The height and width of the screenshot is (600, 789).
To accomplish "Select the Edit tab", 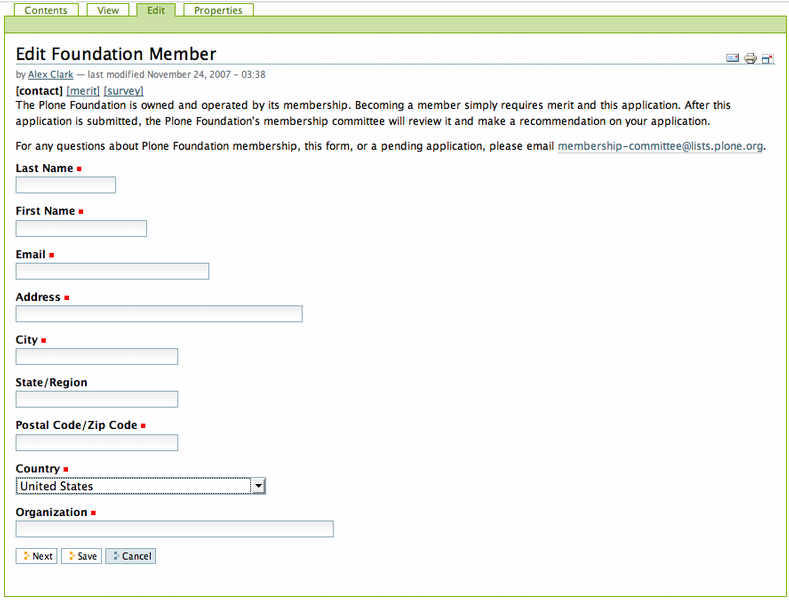I will [x=156, y=10].
